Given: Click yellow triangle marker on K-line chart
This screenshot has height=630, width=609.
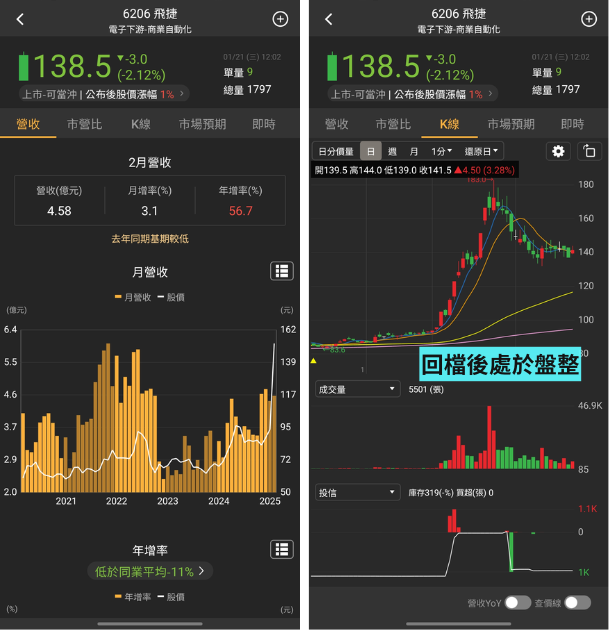Looking at the screenshot, I should 313,361.
